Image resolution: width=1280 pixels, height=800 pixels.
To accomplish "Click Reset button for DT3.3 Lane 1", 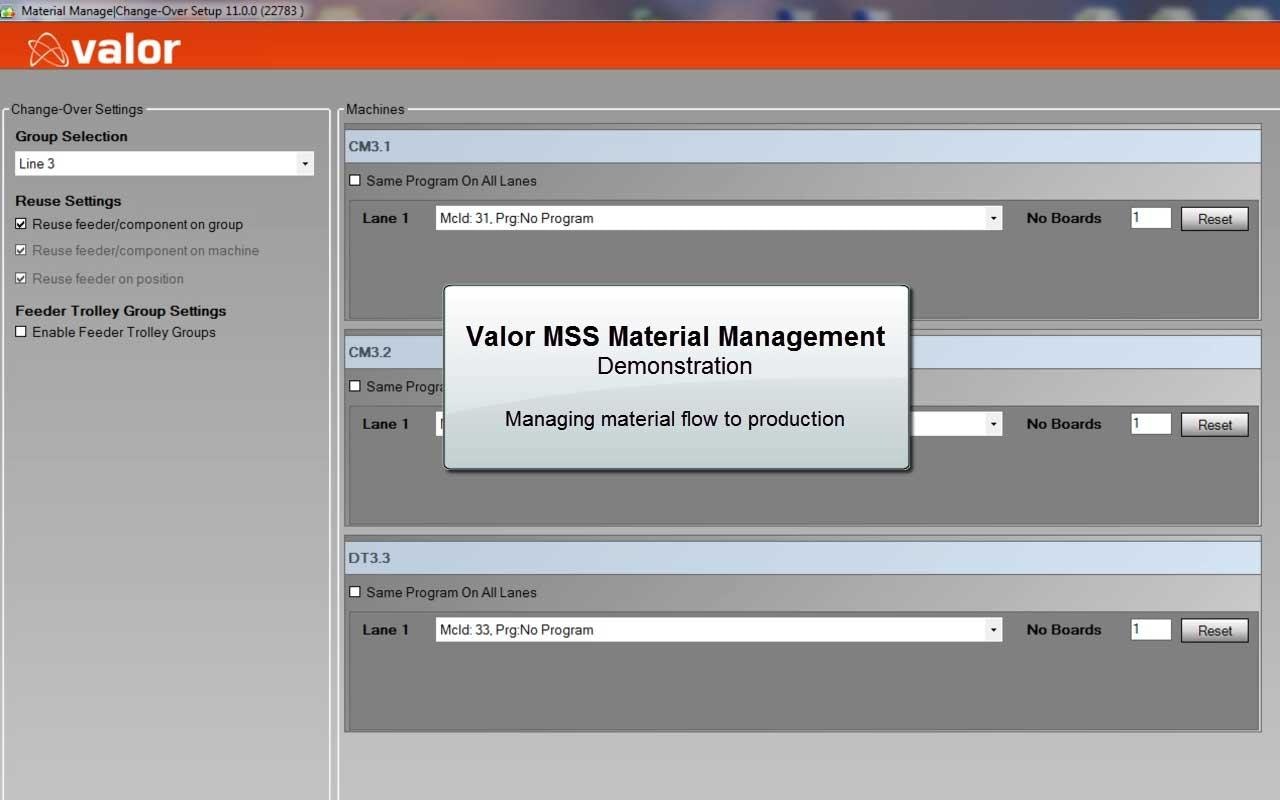I will 1215,631.
